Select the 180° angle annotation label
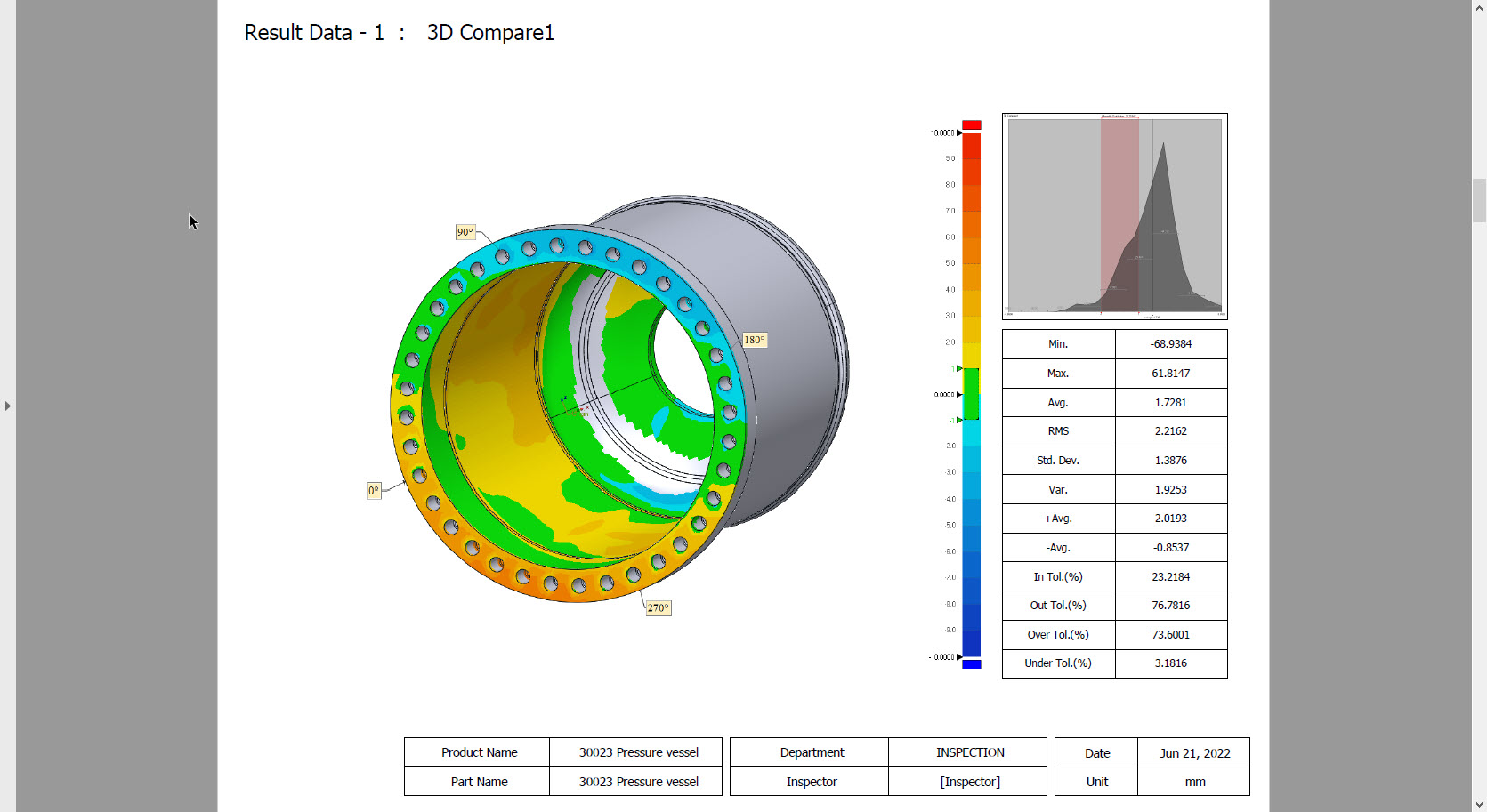 click(755, 340)
